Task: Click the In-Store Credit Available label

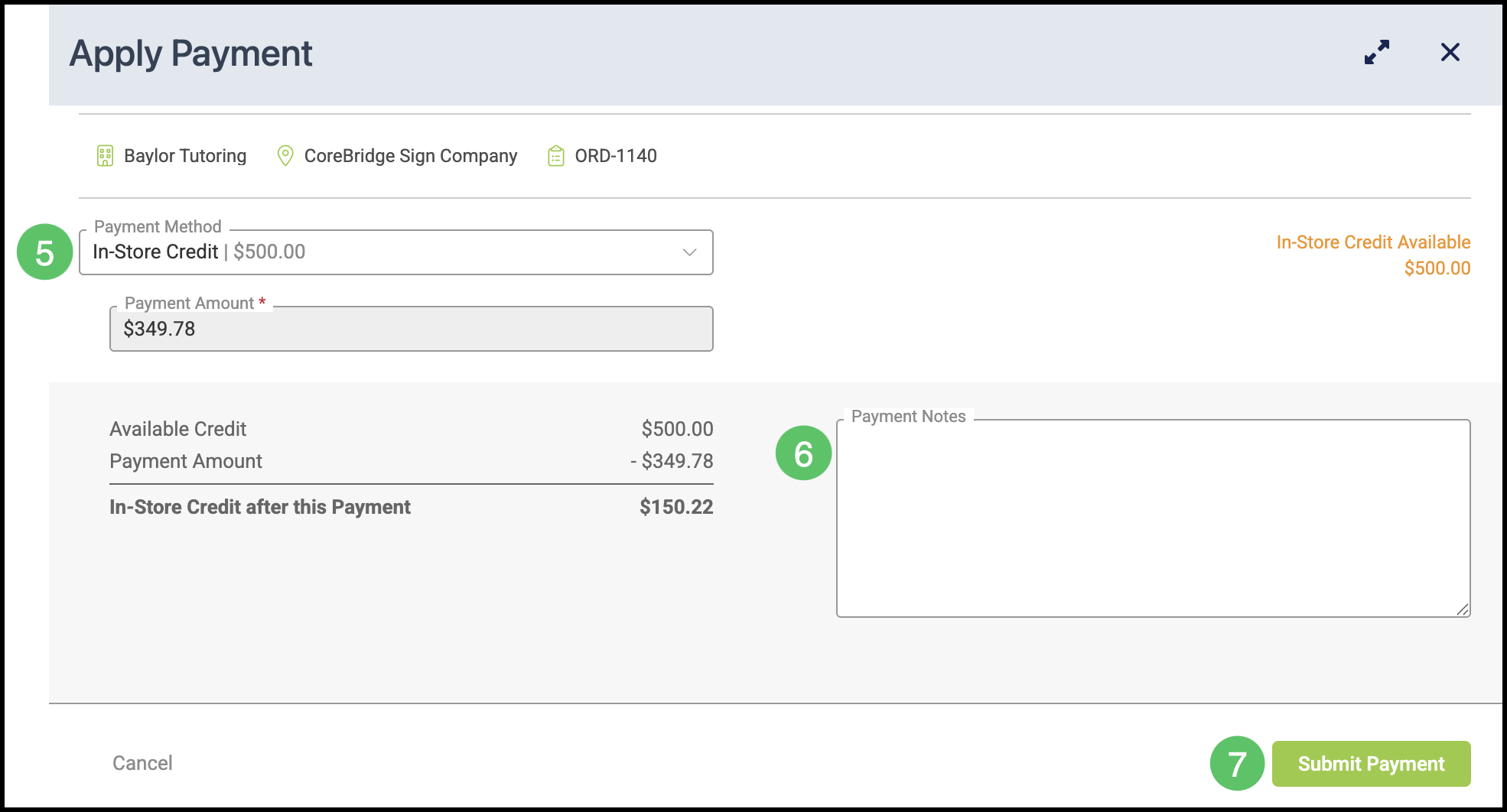Action: [x=1373, y=242]
